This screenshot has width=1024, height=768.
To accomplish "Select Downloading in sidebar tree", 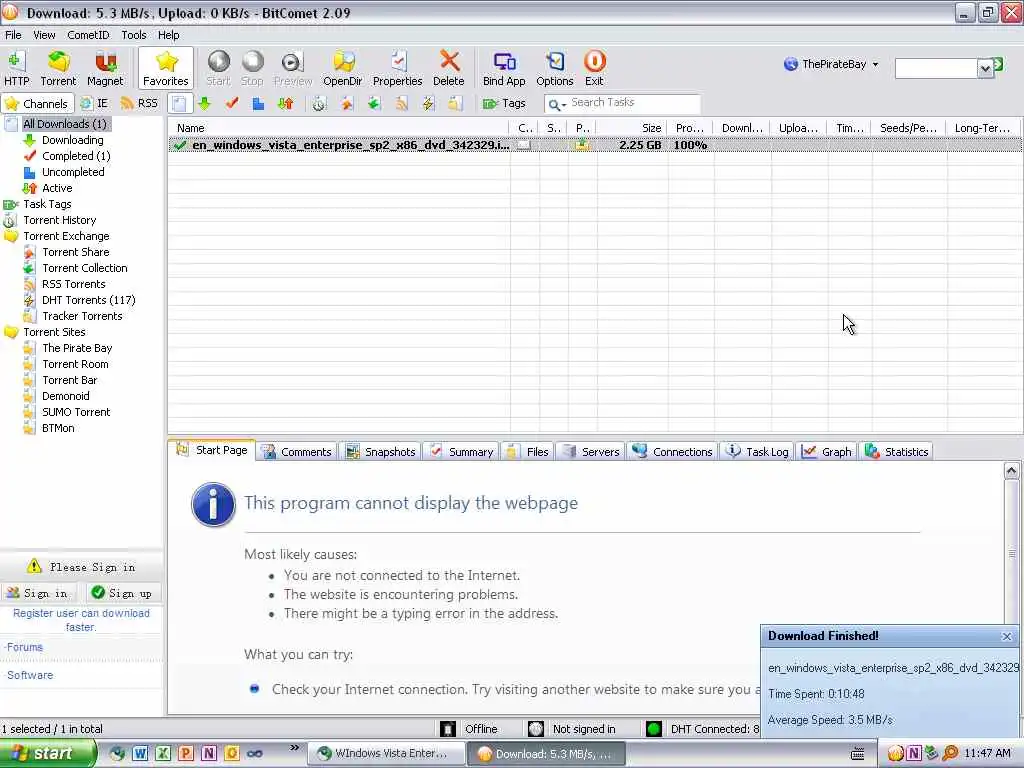I will [72, 140].
